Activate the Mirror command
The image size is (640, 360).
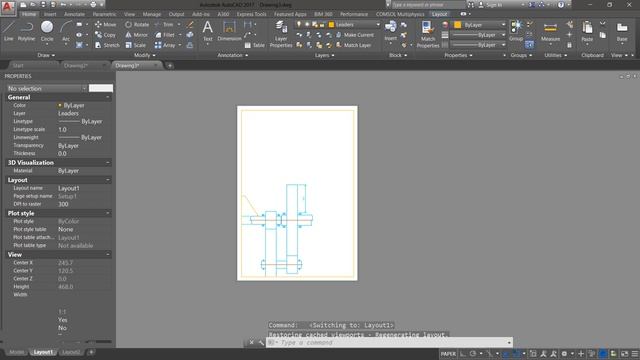click(136, 35)
